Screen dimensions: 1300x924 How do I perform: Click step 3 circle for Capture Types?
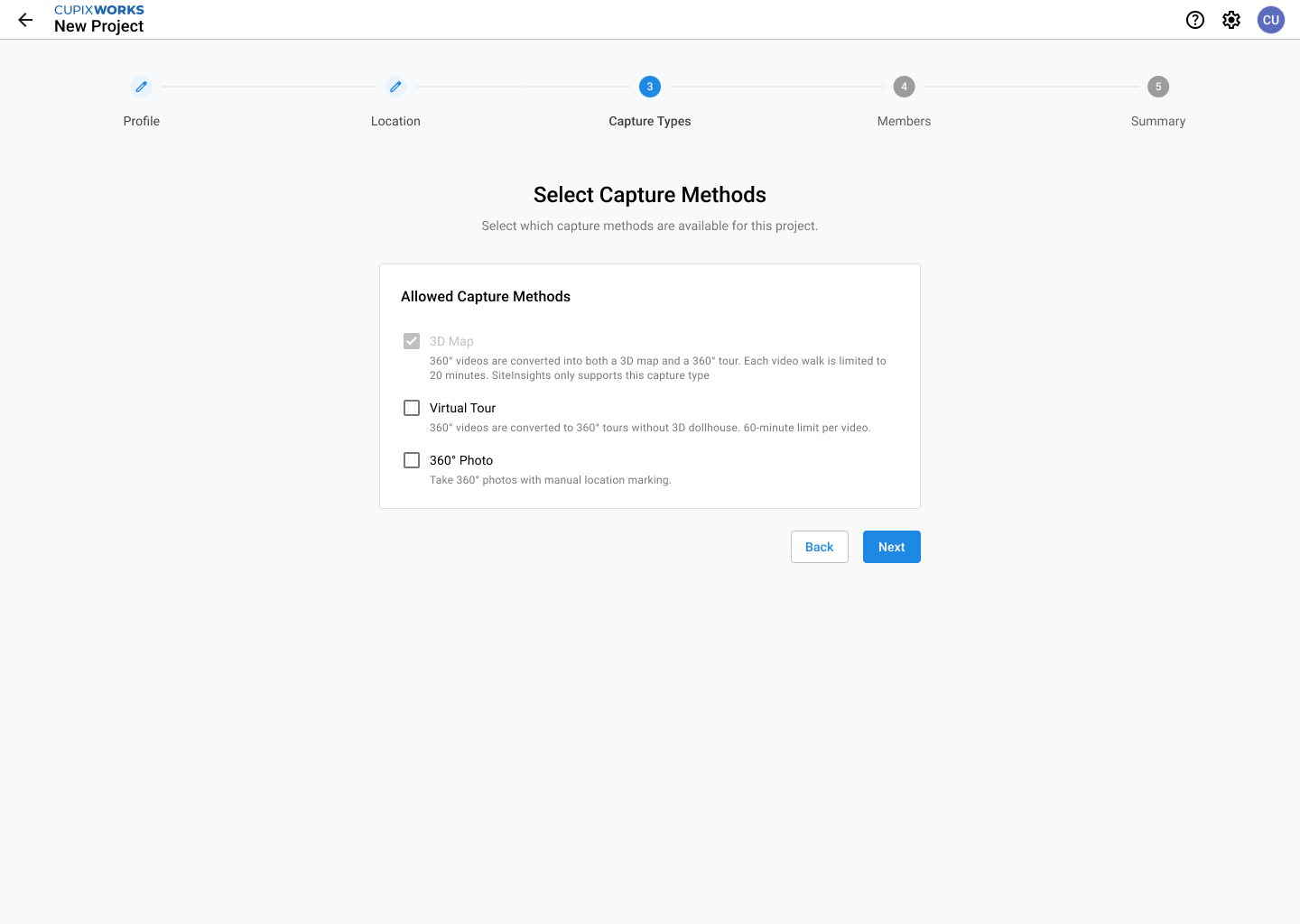650,87
